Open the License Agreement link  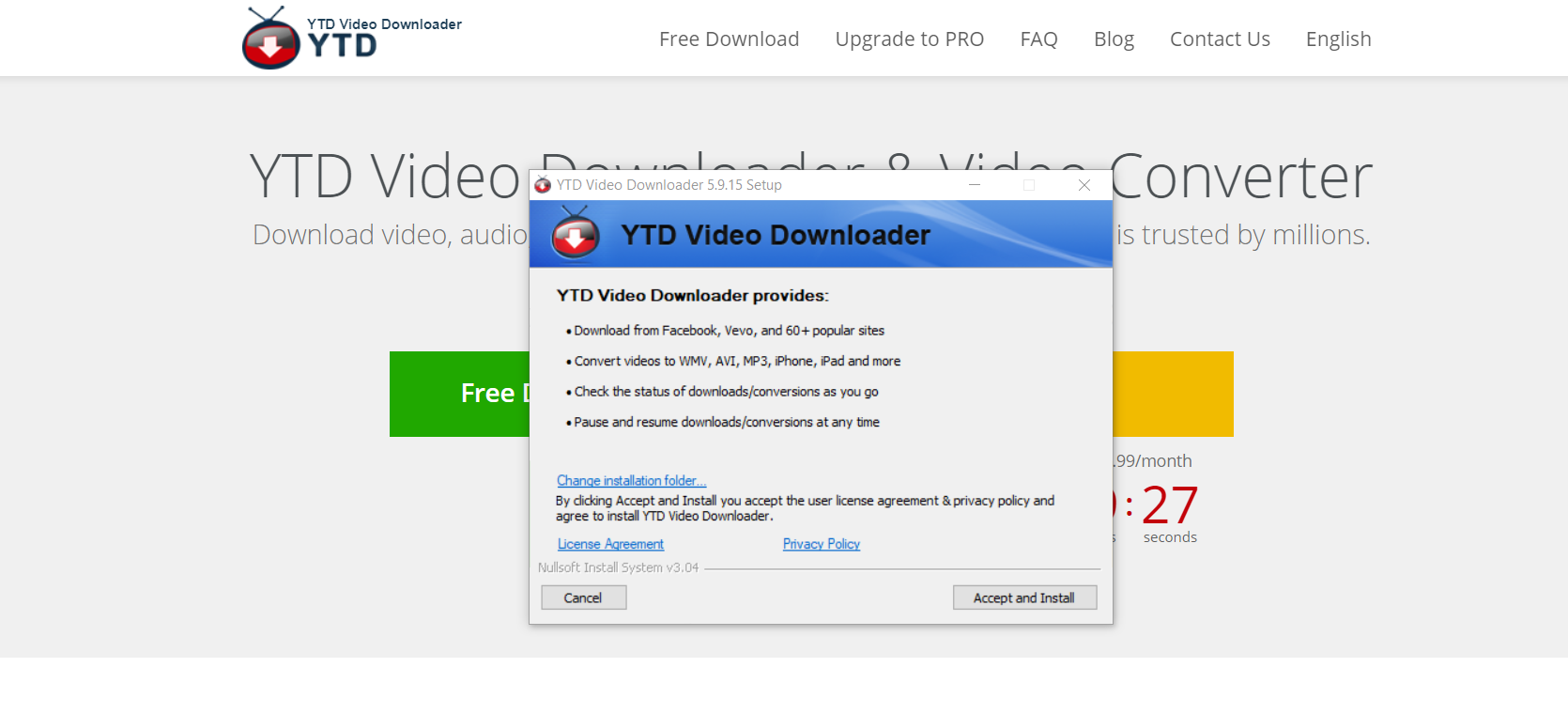point(610,544)
